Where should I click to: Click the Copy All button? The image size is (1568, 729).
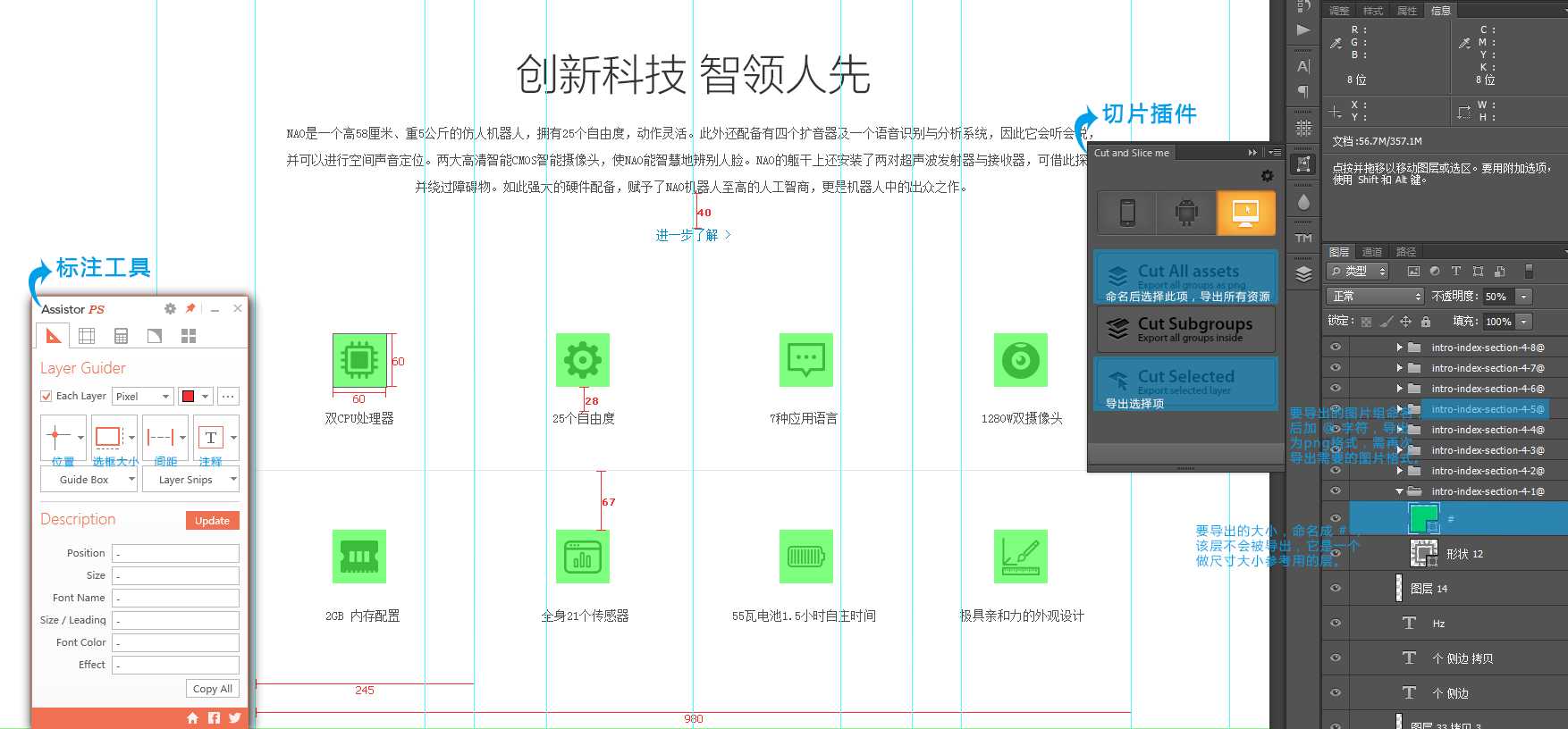(213, 689)
